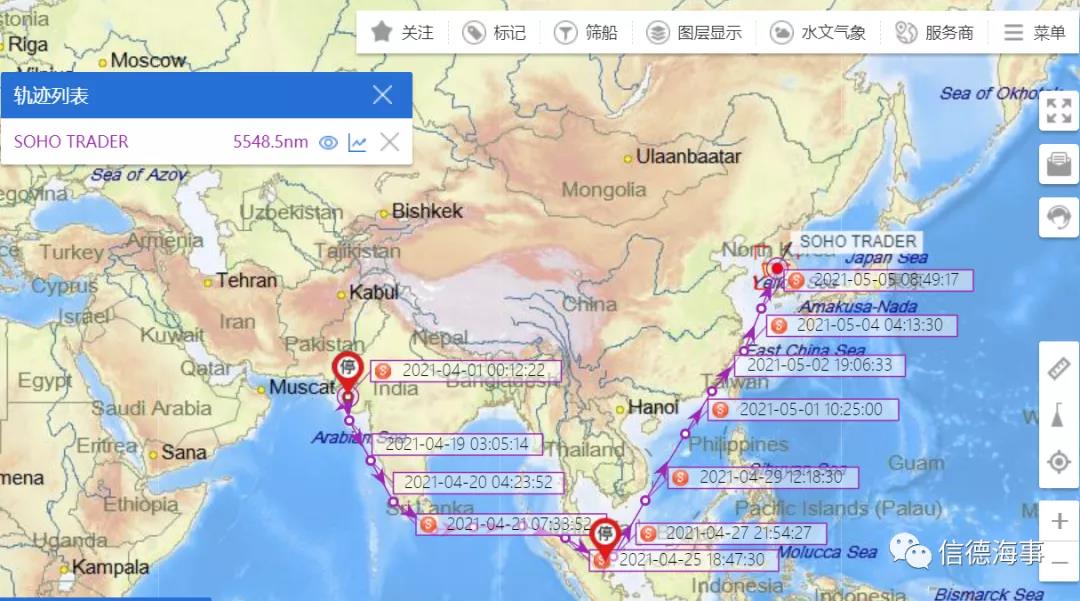Toggle visibility of SOHO TRADER track

pyautogui.click(x=328, y=142)
